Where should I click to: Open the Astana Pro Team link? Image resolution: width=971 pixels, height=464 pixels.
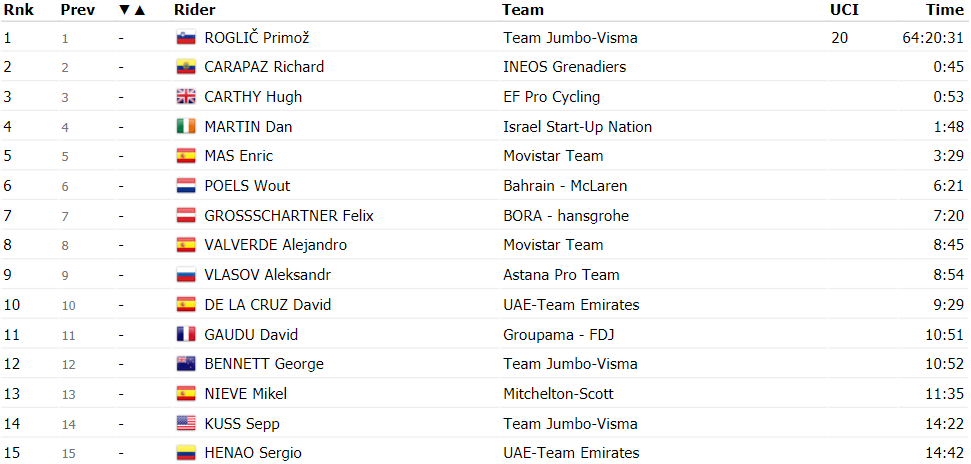[x=562, y=274]
